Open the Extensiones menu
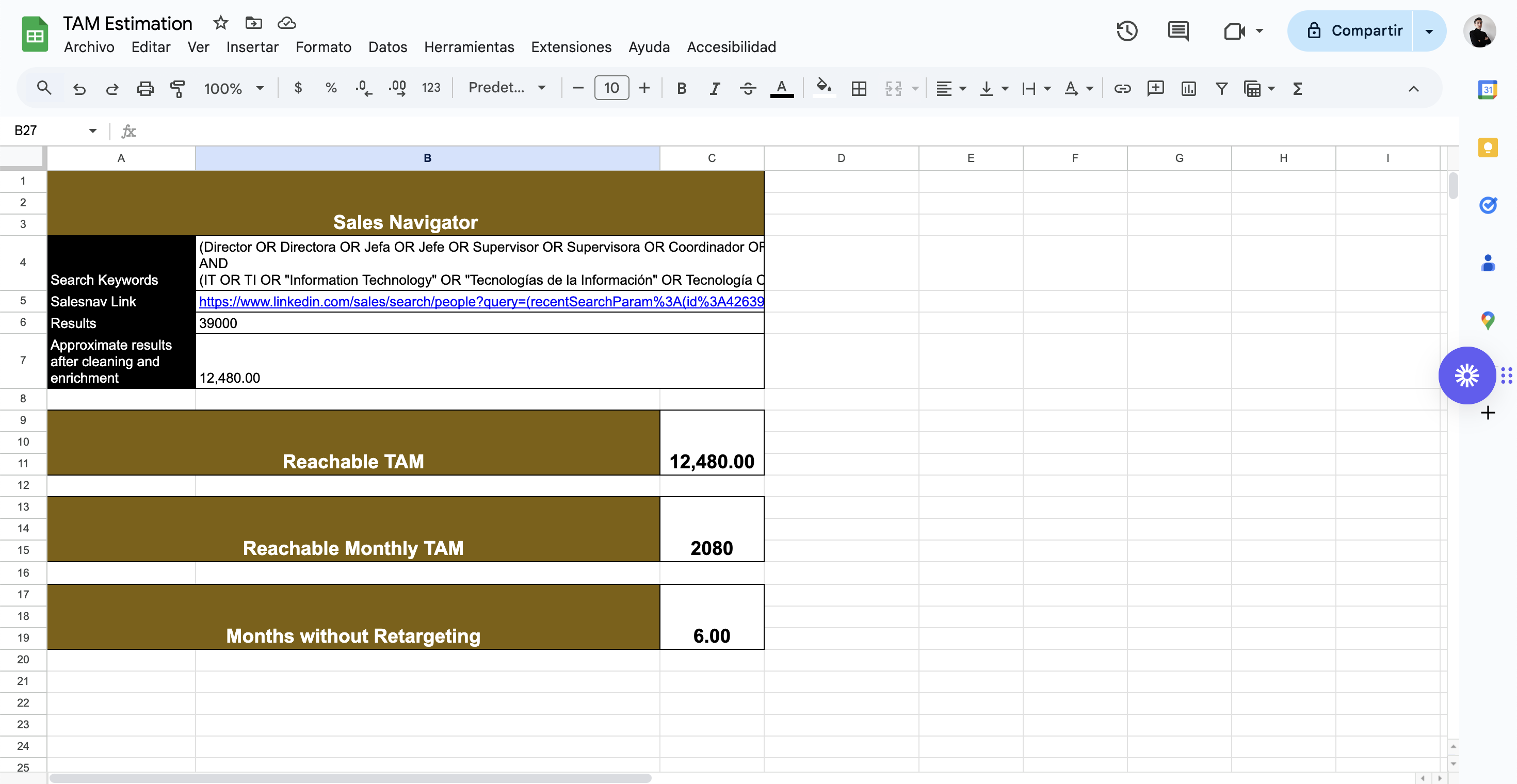Screen dimensions: 1517x784 (571, 46)
